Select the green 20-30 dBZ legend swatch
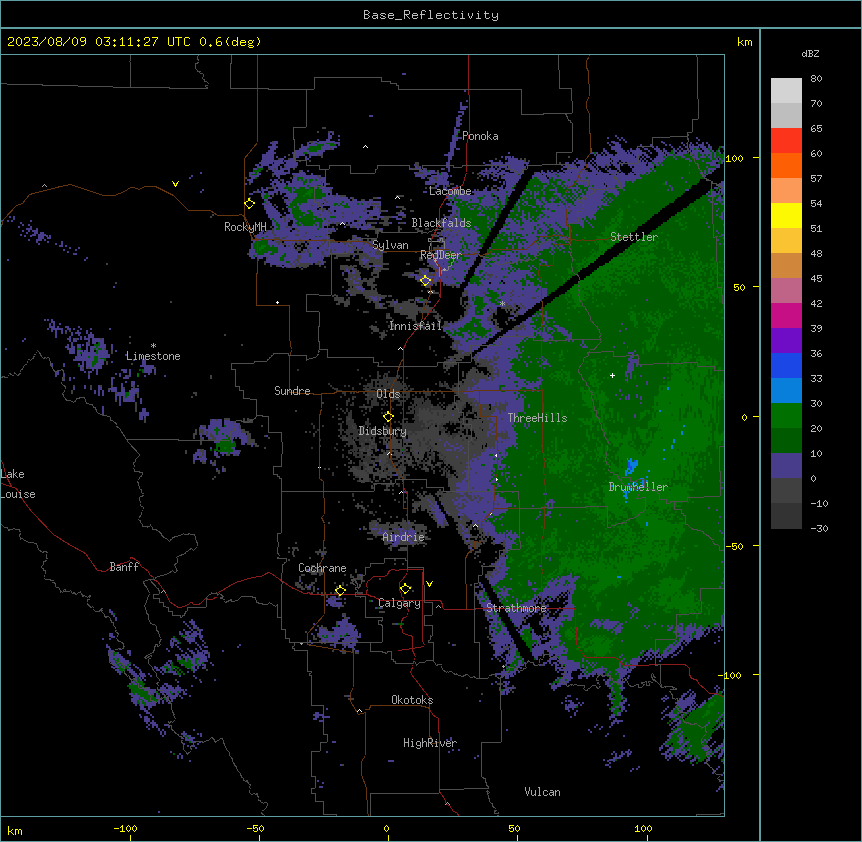 point(786,416)
